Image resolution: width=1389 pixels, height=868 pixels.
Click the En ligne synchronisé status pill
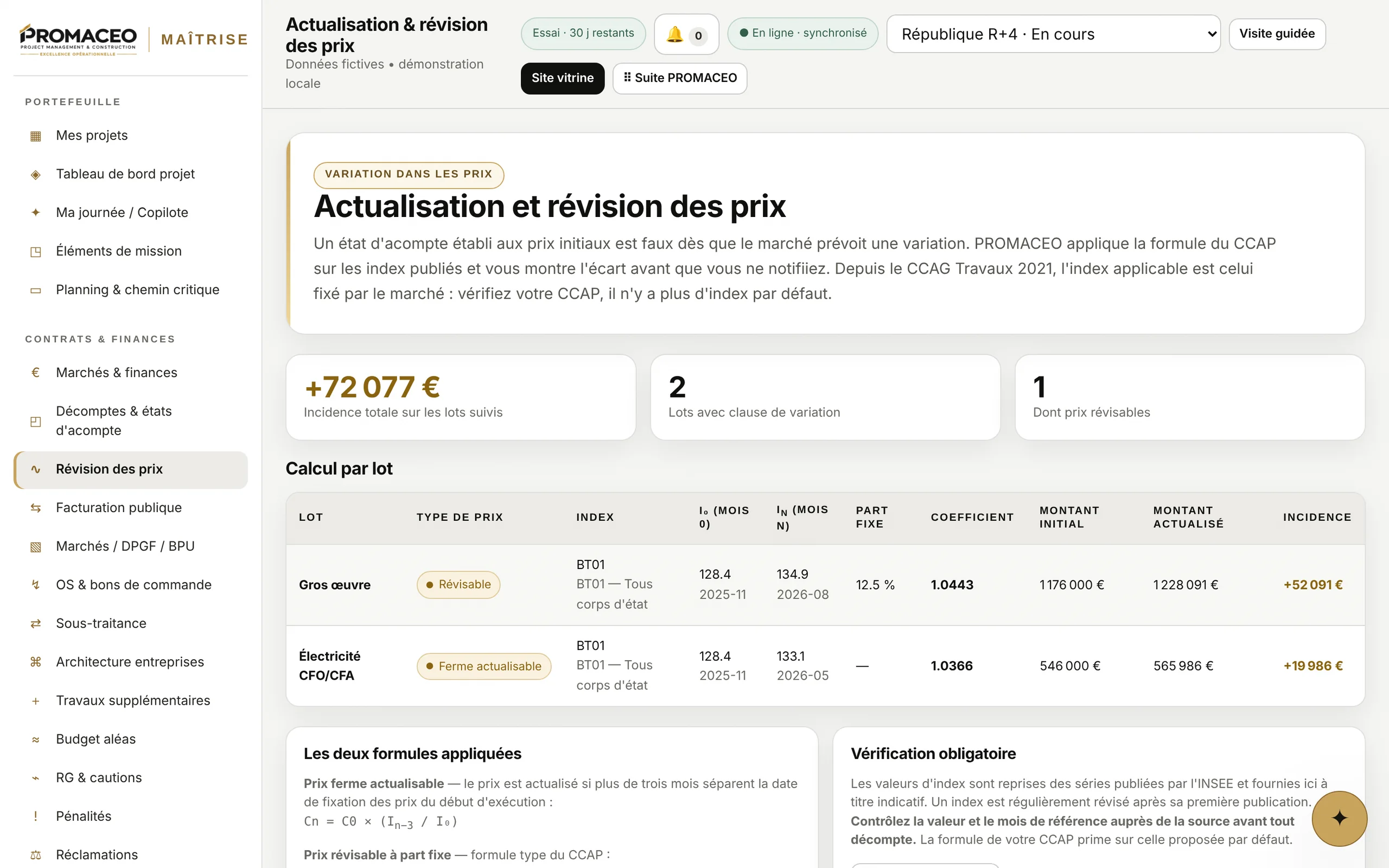tap(802, 33)
